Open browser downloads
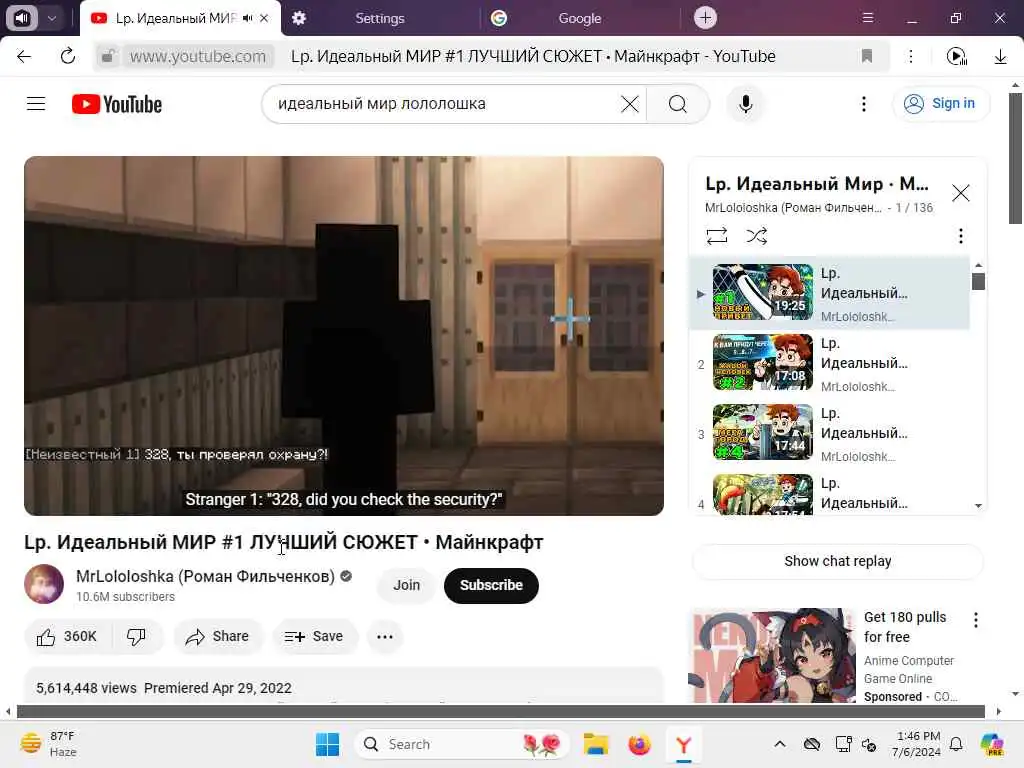 (x=1000, y=56)
